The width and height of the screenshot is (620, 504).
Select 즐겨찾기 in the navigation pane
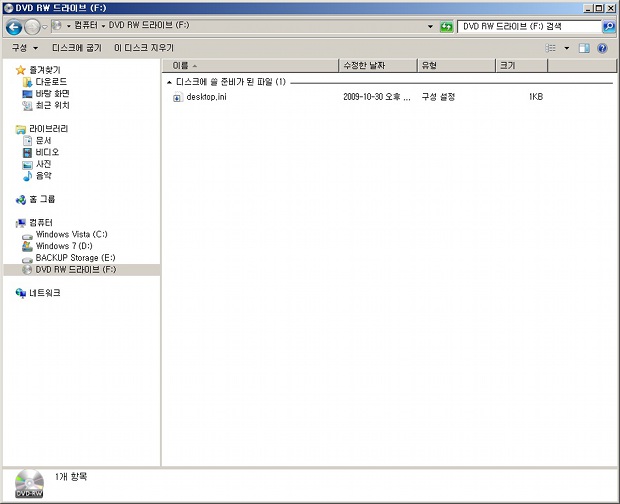click(45, 70)
